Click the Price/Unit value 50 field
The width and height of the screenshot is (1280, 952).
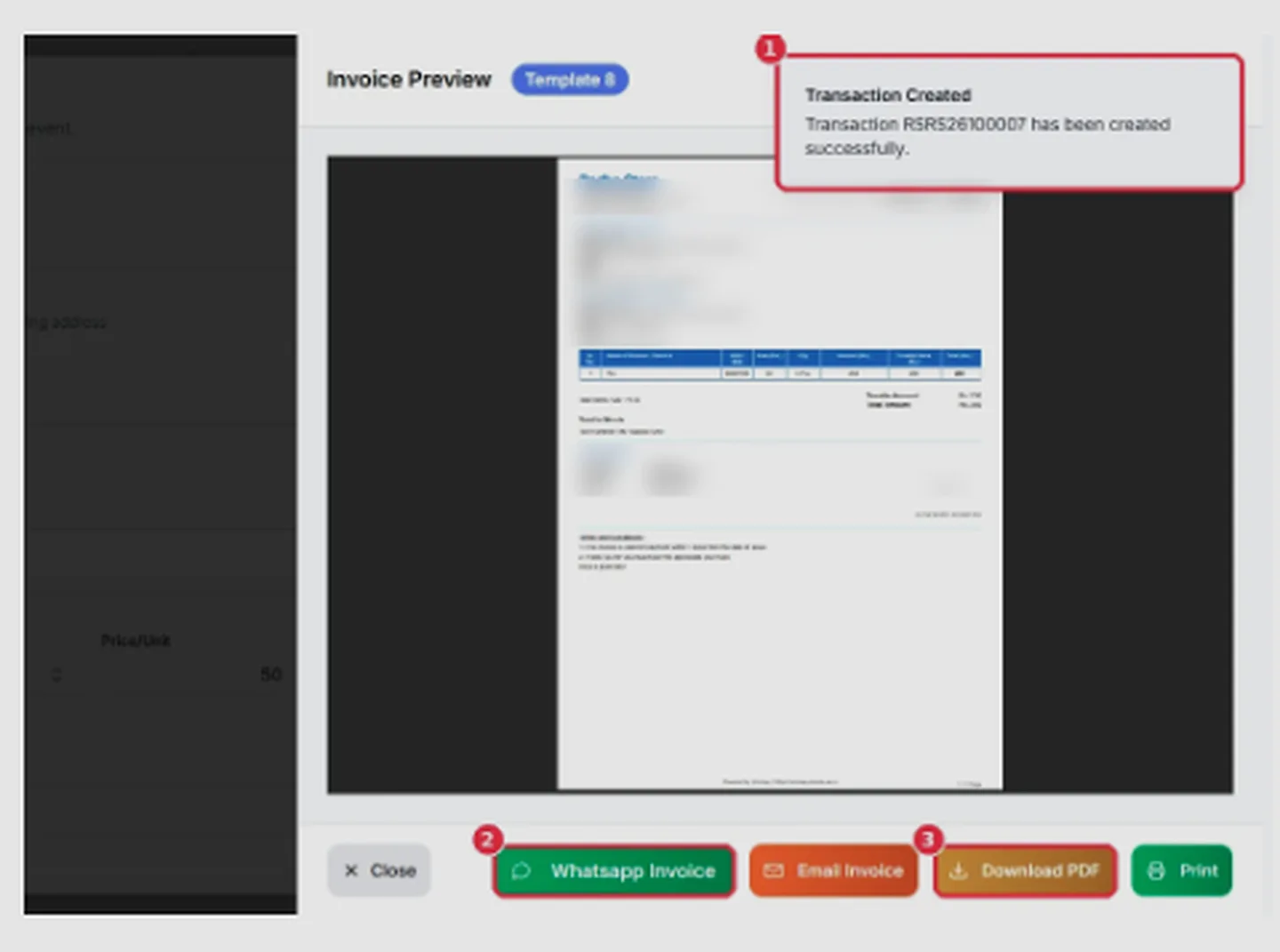click(270, 675)
